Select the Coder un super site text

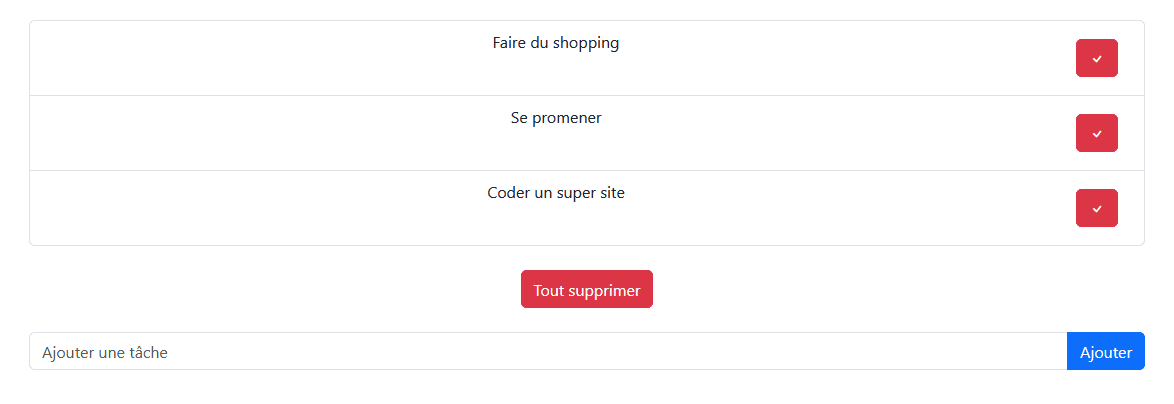[556, 193]
